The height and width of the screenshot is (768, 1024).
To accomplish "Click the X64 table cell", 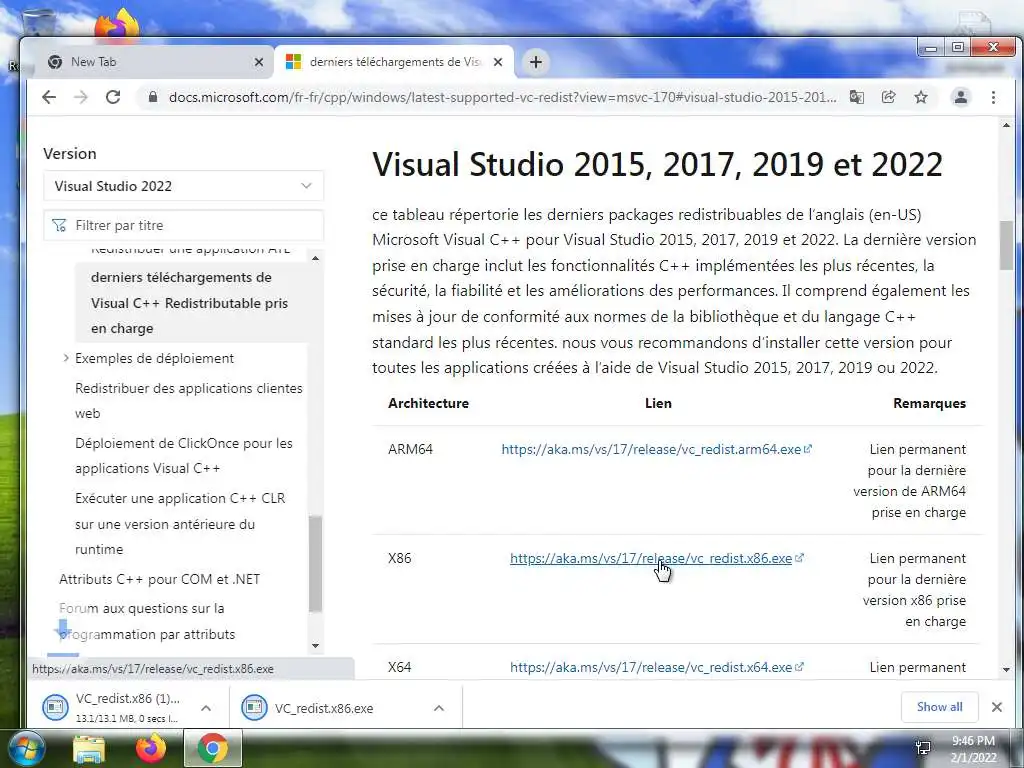I will click(x=400, y=667).
